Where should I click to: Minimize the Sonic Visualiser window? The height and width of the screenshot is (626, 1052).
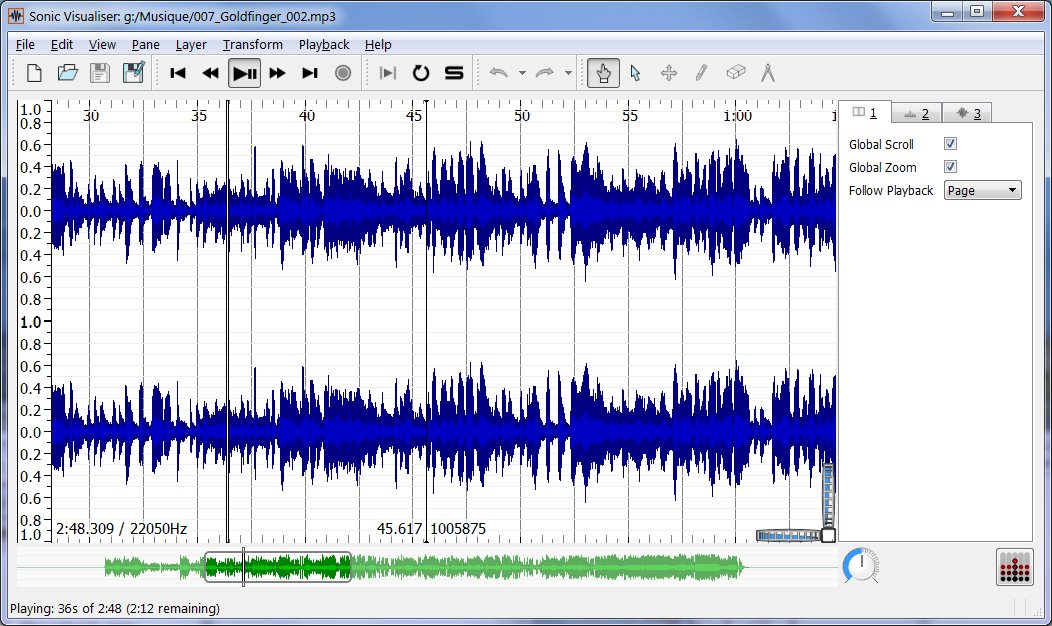pyautogui.click(x=948, y=12)
